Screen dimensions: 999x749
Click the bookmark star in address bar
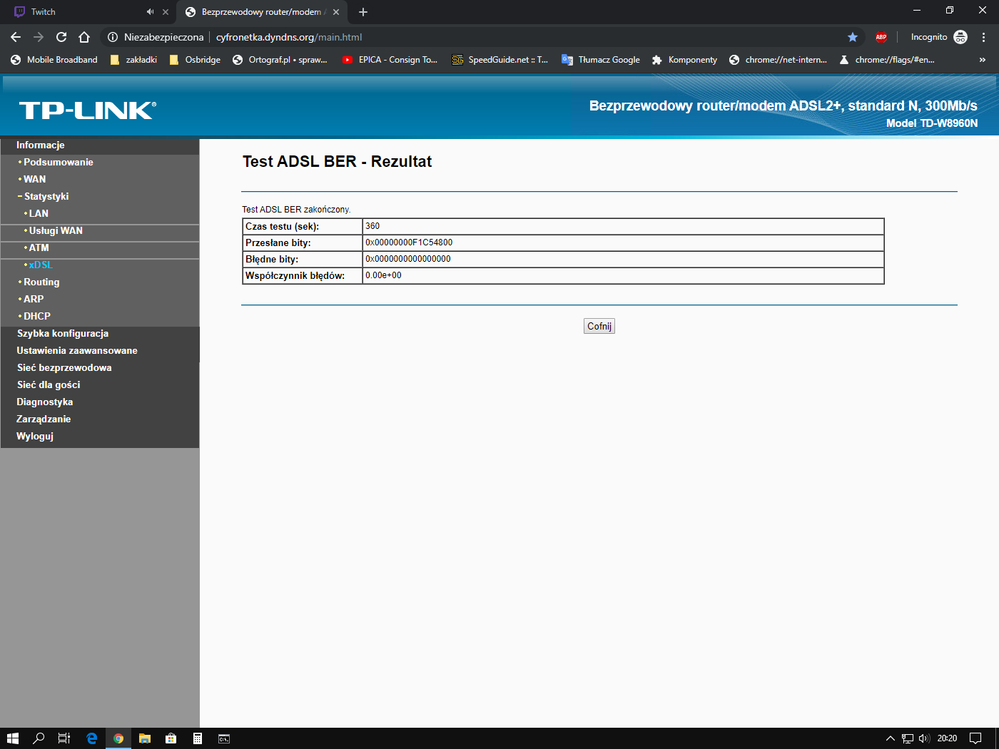tap(852, 37)
